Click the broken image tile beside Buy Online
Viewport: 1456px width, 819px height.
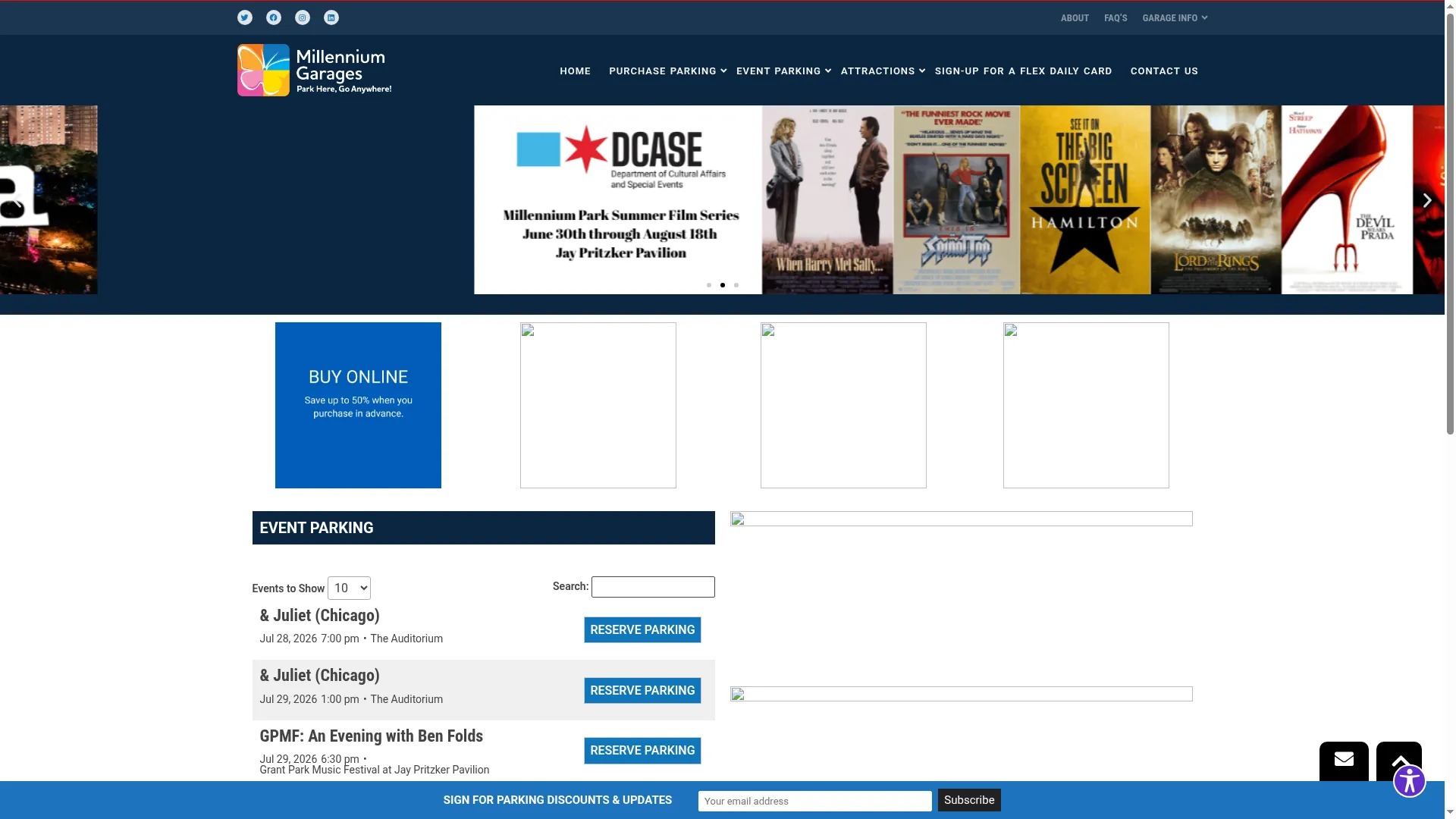(x=598, y=405)
